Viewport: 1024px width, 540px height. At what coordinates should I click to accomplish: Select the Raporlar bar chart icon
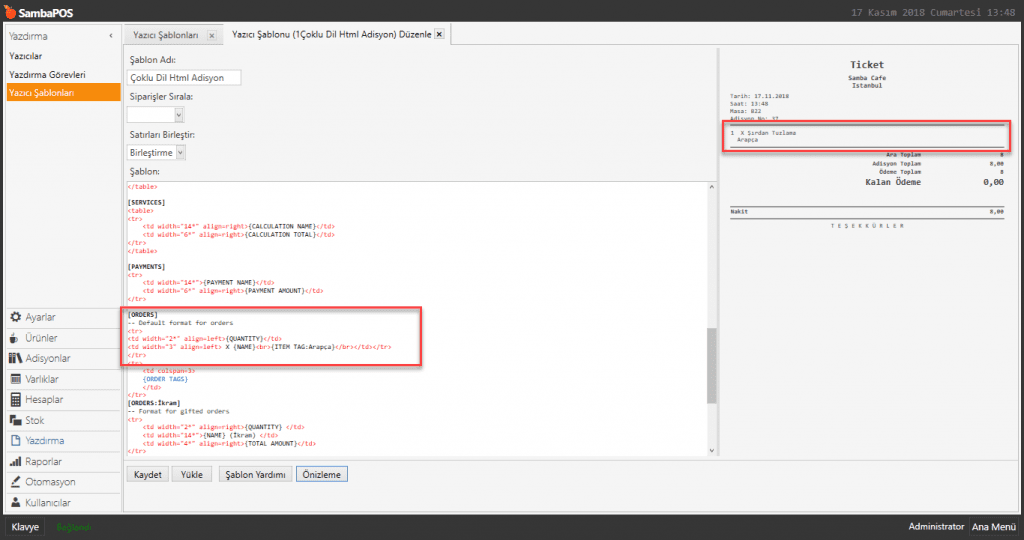point(15,462)
